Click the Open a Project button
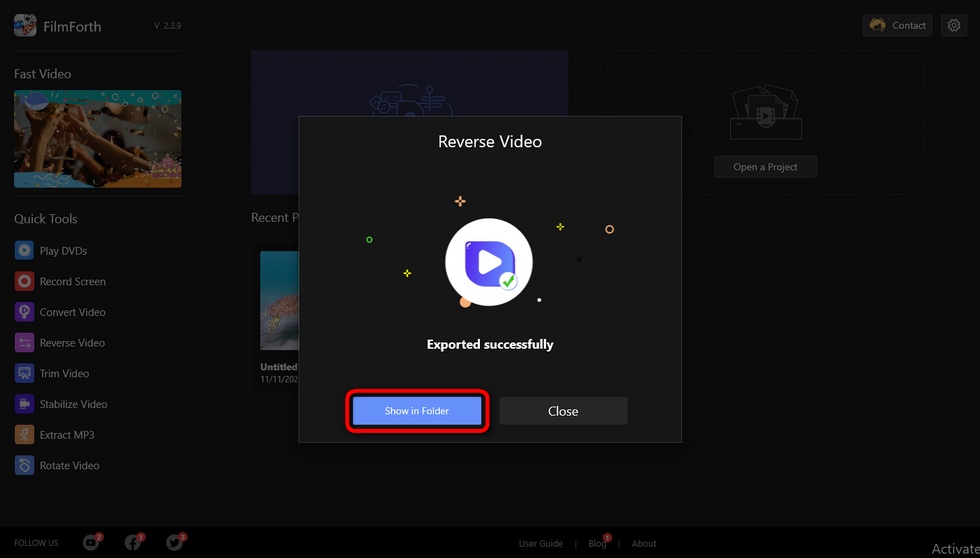Screen dimensions: 980x558 point(766,167)
